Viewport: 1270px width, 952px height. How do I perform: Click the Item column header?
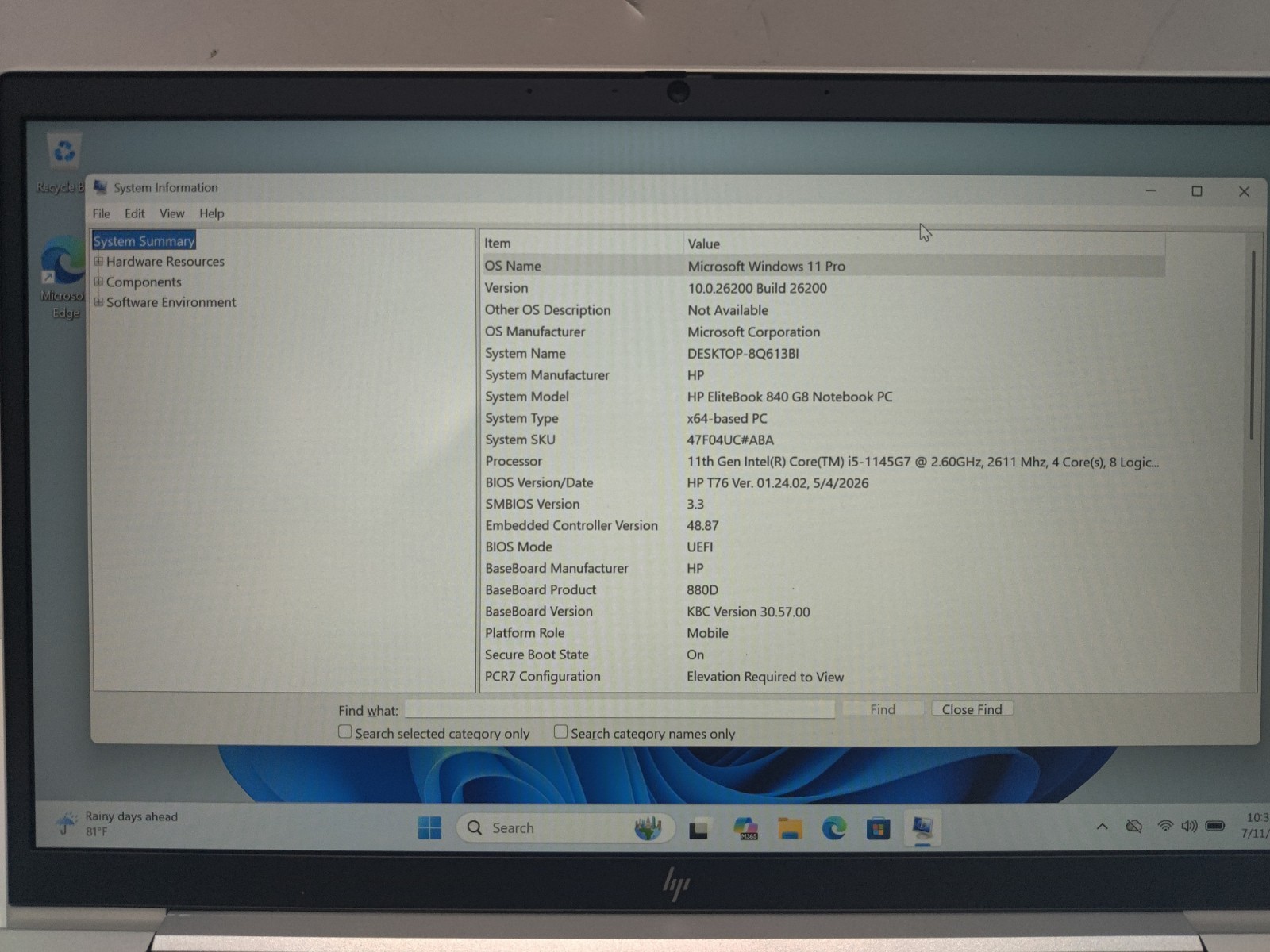tap(582, 244)
